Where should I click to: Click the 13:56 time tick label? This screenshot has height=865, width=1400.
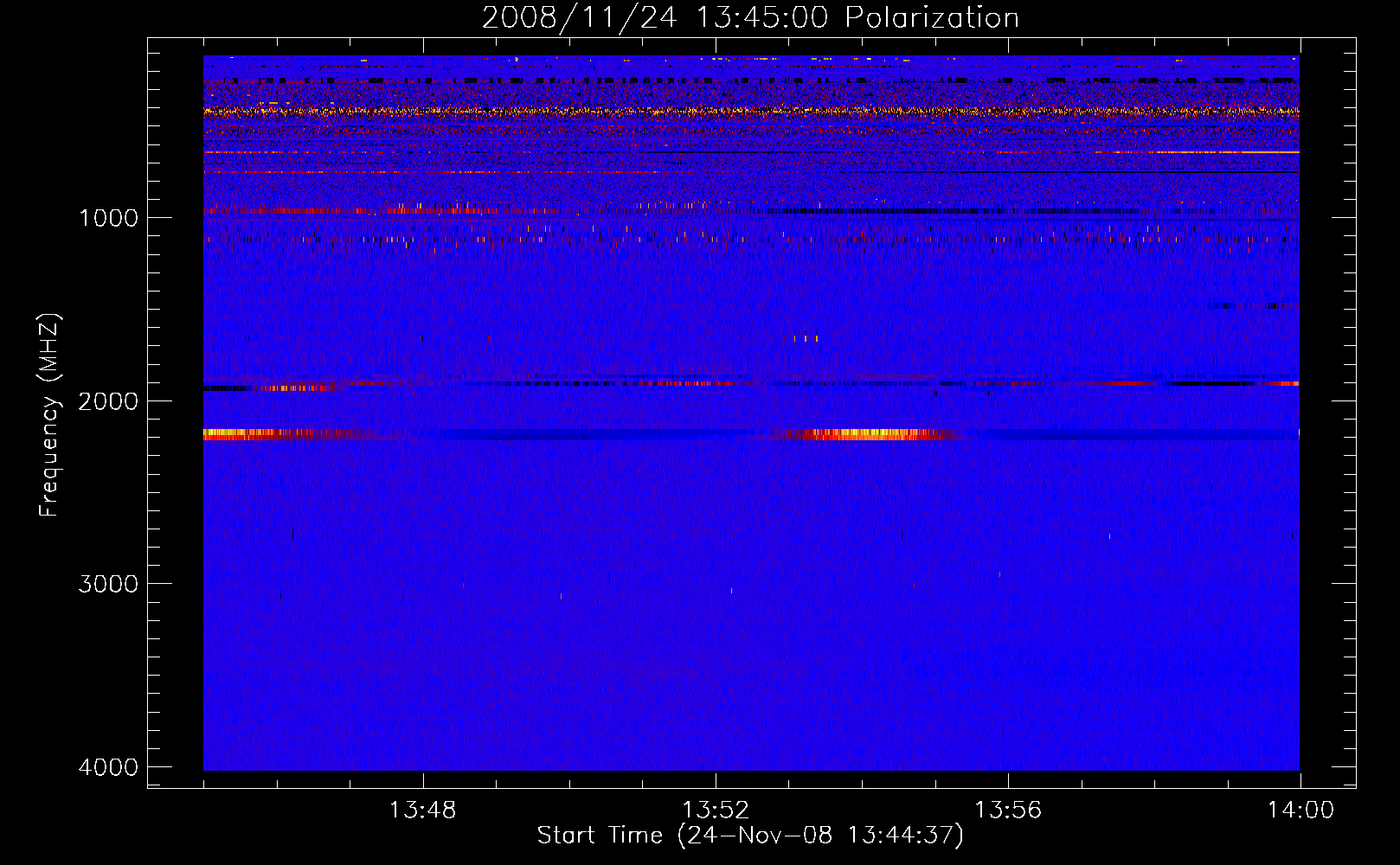(1008, 811)
